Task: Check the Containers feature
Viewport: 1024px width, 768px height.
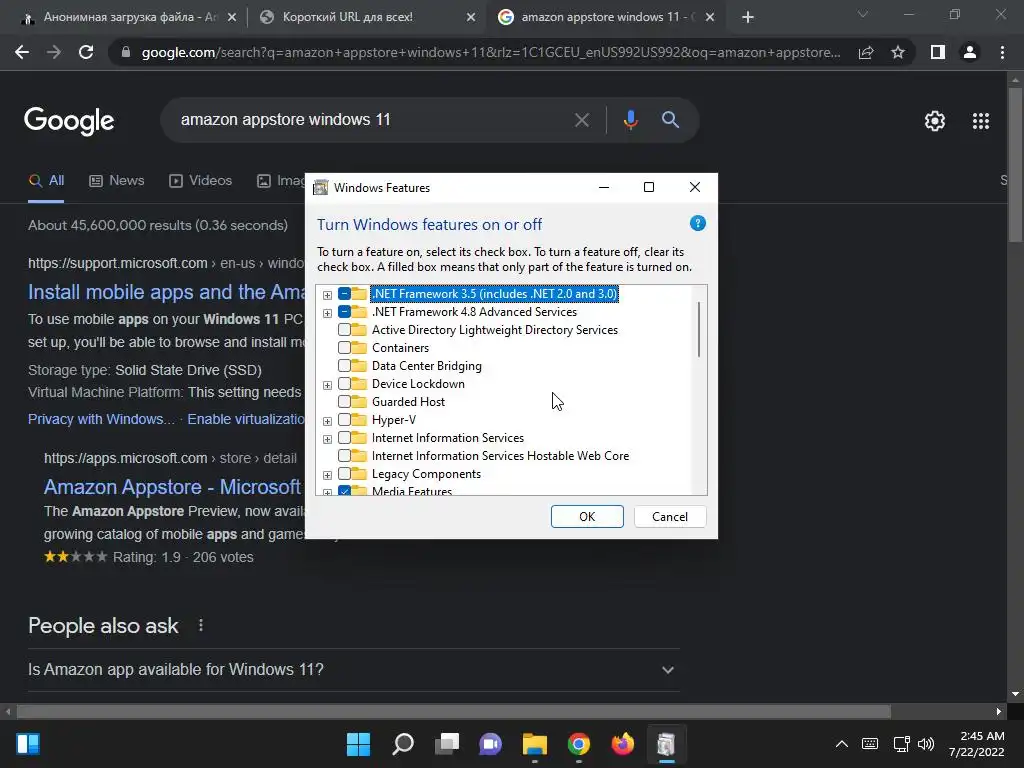Action: click(344, 347)
